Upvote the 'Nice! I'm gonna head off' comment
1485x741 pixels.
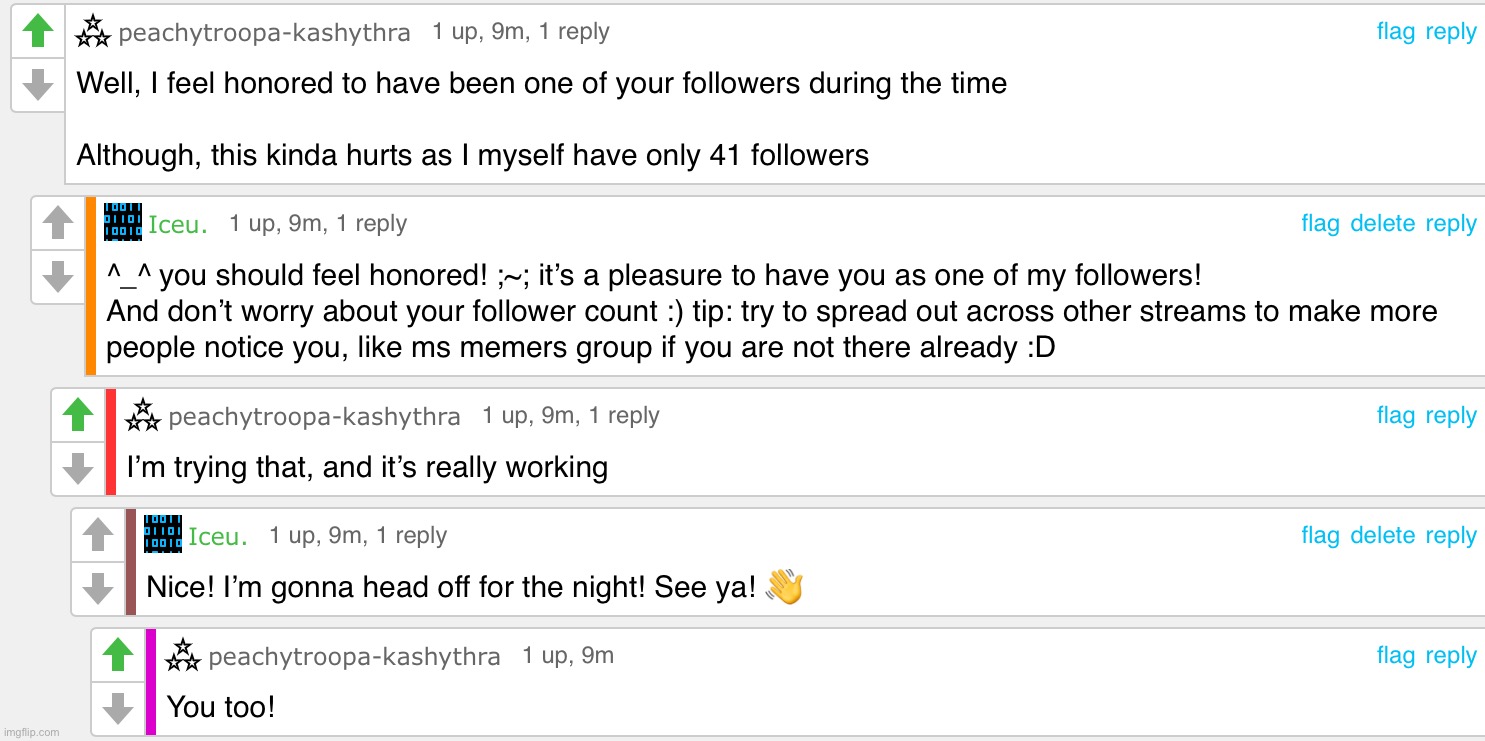(x=98, y=535)
